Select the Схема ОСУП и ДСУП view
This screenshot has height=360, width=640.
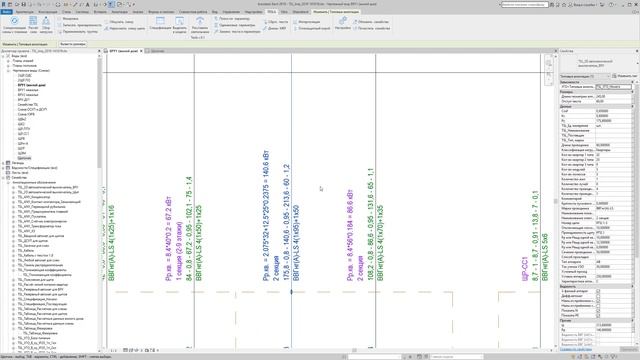32,109
